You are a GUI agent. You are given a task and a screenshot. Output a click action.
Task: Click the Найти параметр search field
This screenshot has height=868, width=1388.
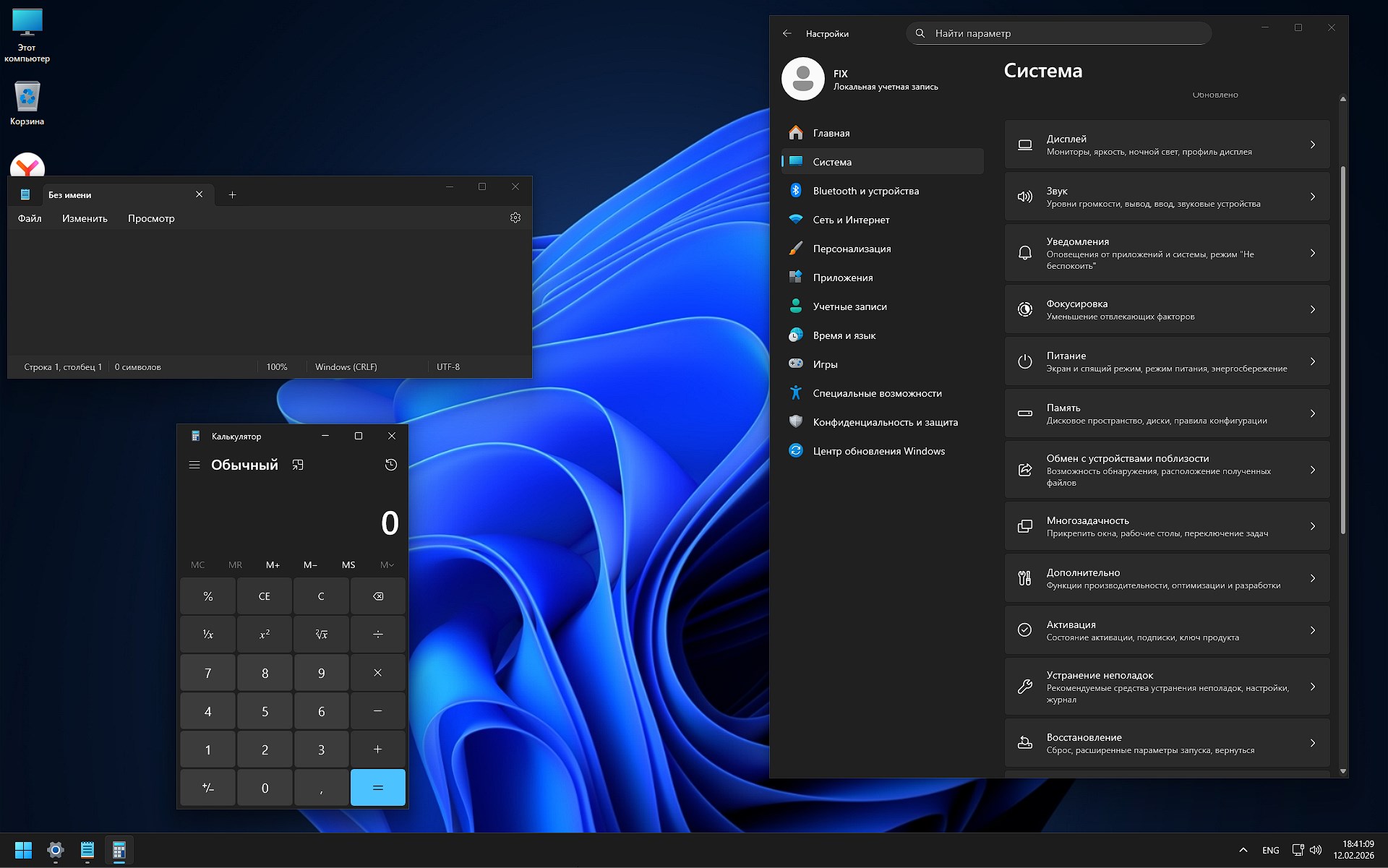point(1059,33)
